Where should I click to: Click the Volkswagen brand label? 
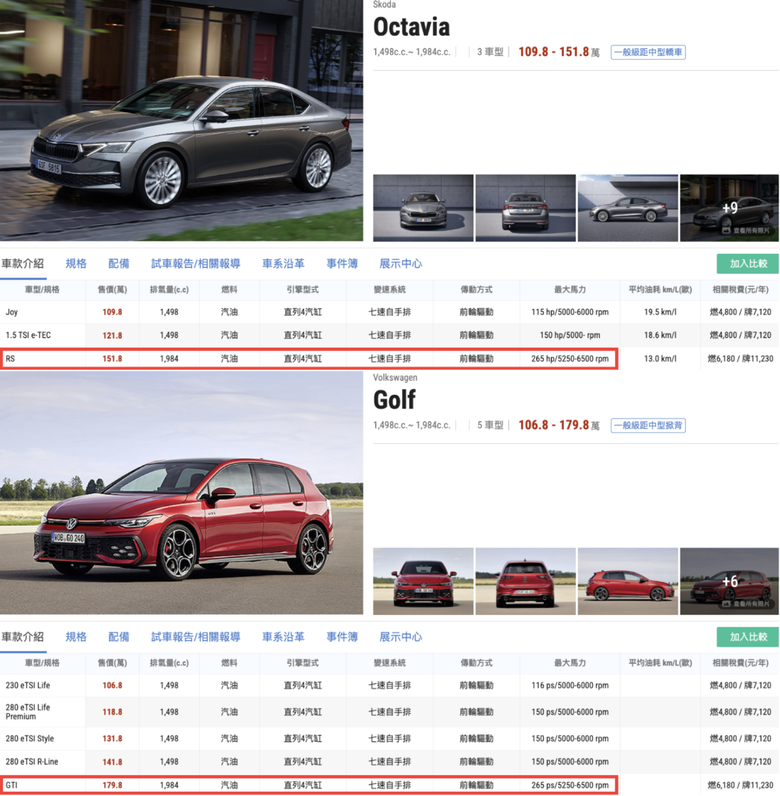click(x=395, y=378)
